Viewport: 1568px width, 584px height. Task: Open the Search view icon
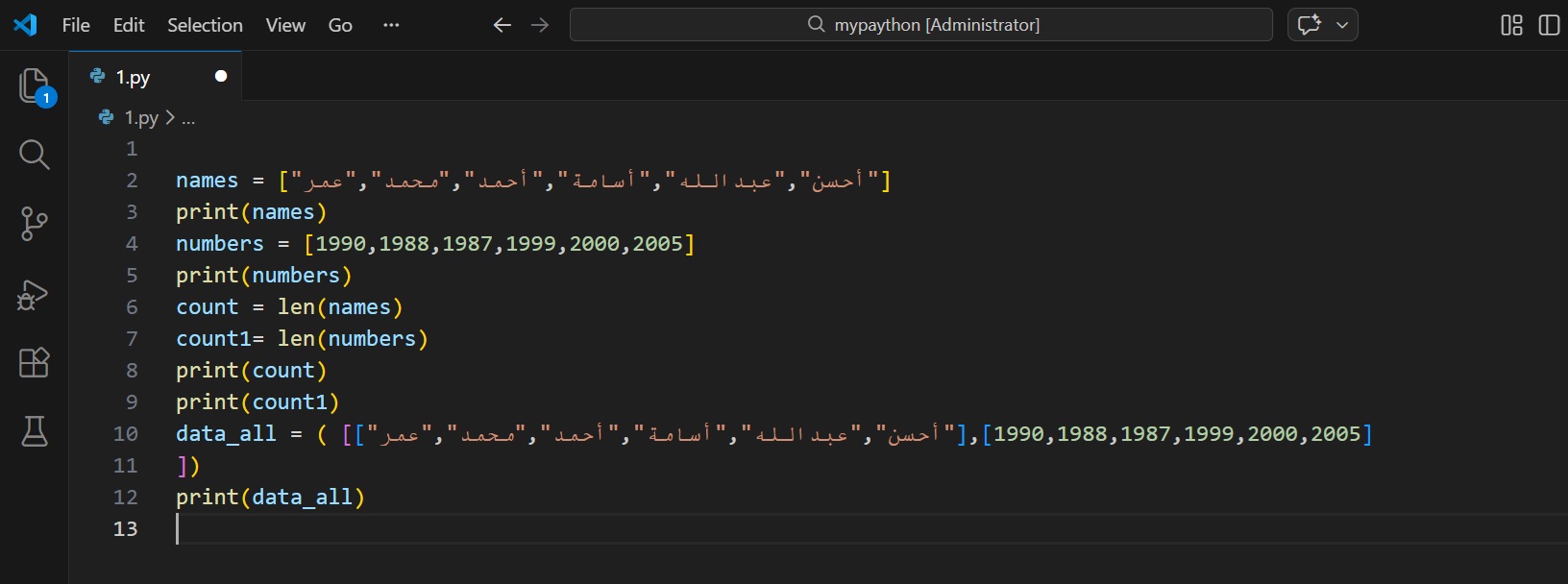pos(35,155)
